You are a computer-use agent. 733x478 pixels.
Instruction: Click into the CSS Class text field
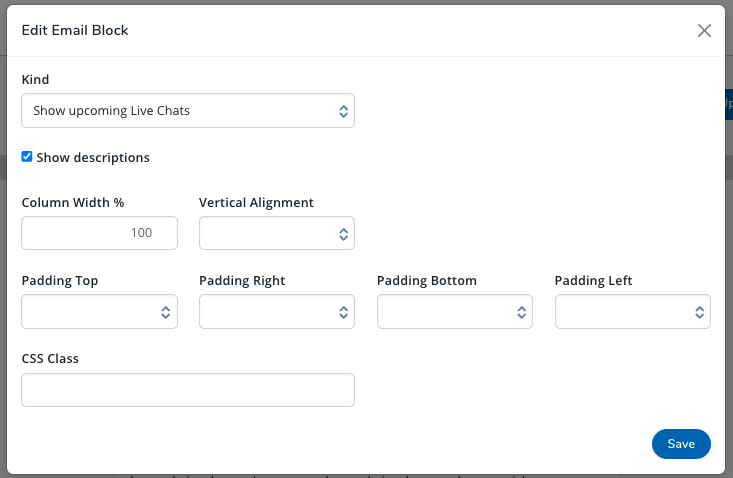tap(188, 390)
